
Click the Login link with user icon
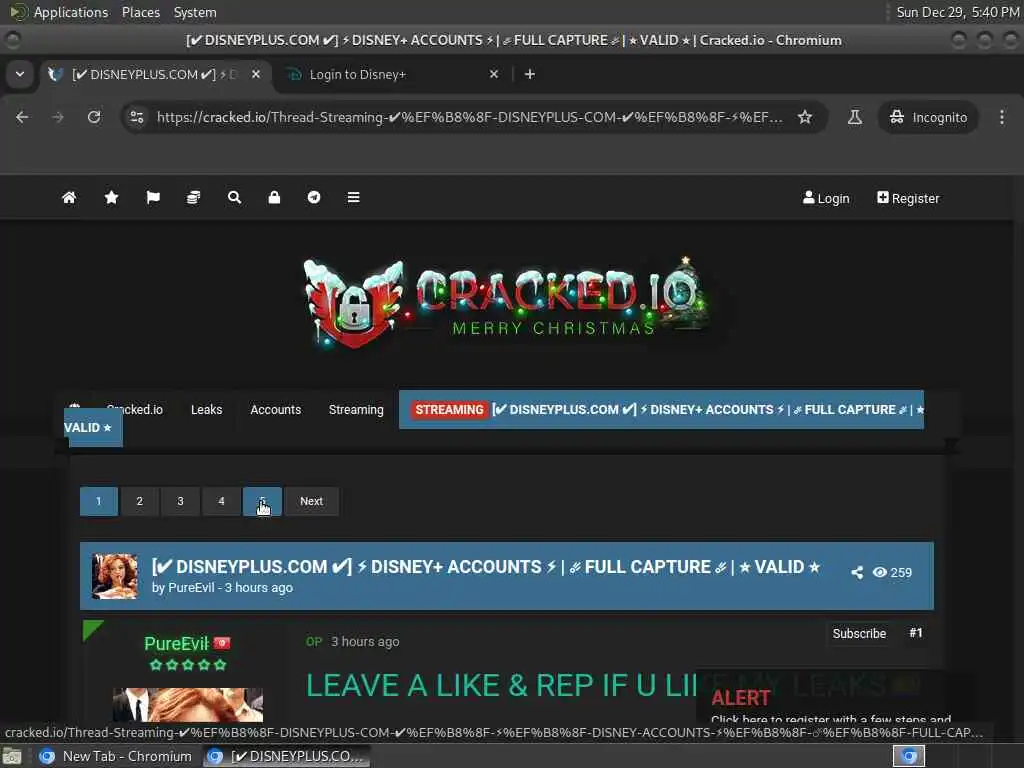826,198
